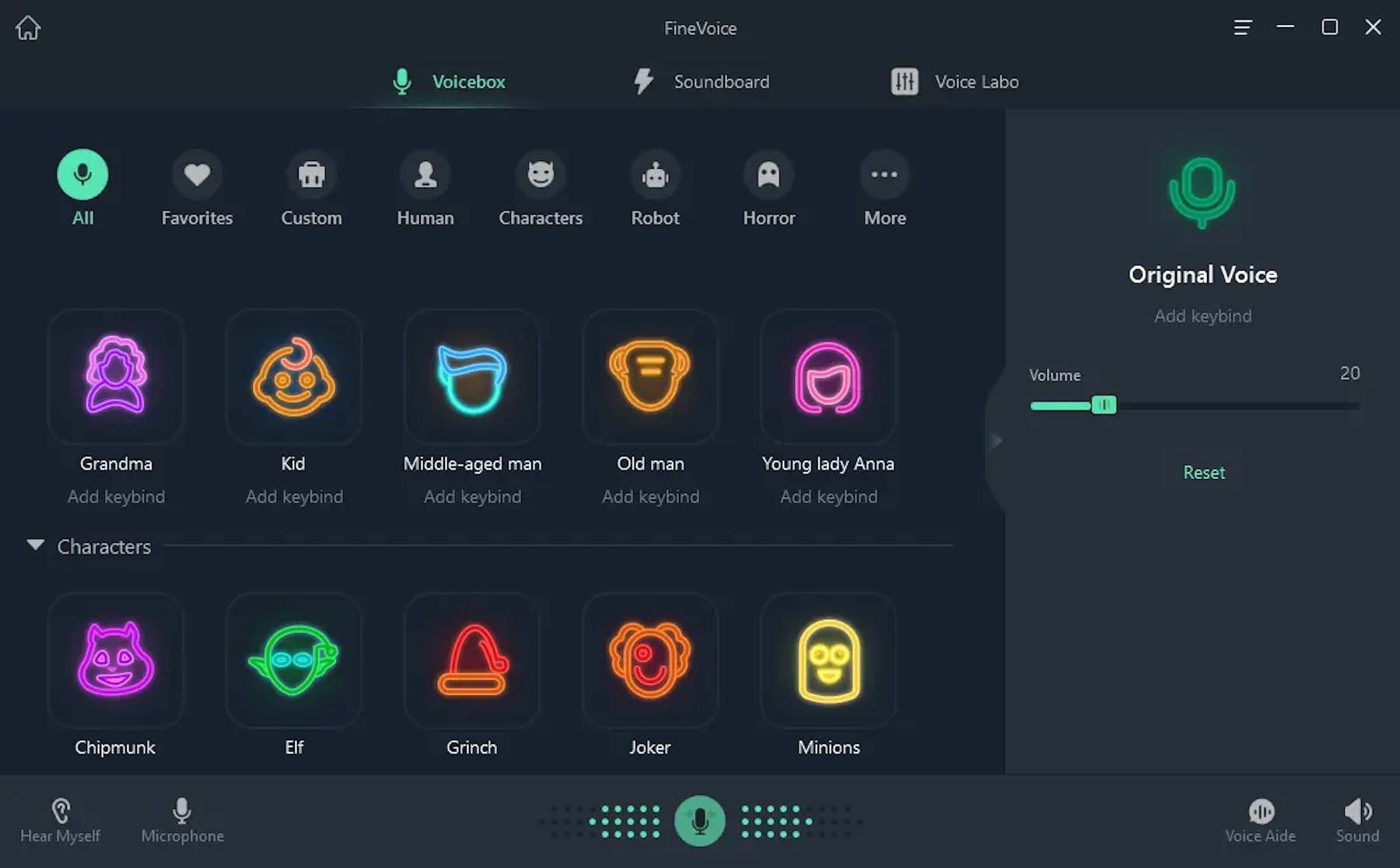Collapse the Characters section
1400x868 pixels.
[x=34, y=545]
